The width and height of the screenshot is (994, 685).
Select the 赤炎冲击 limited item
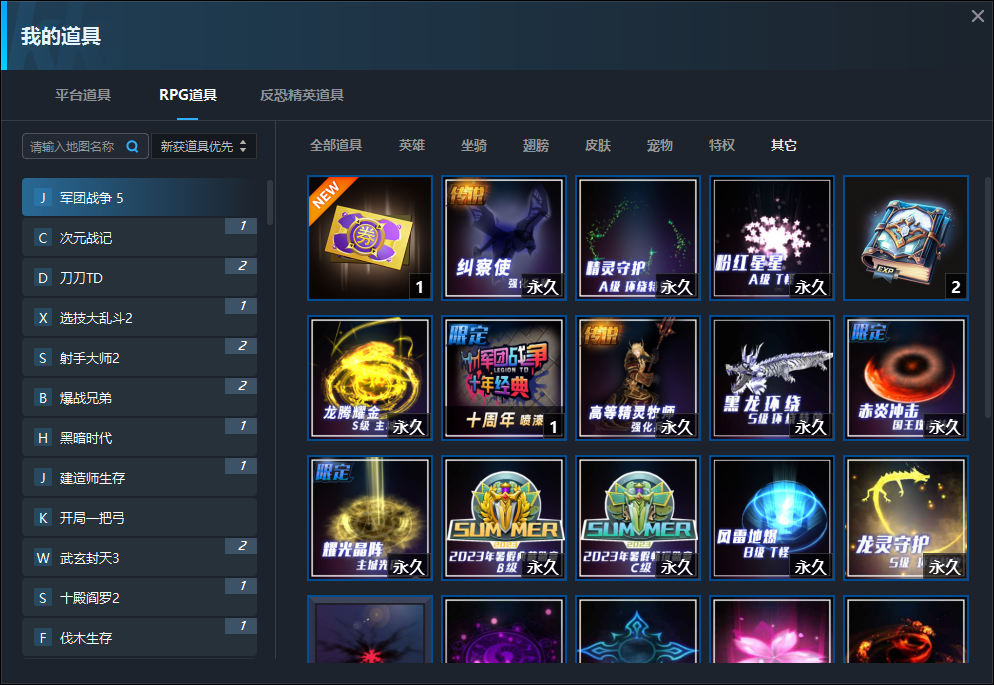coord(906,378)
